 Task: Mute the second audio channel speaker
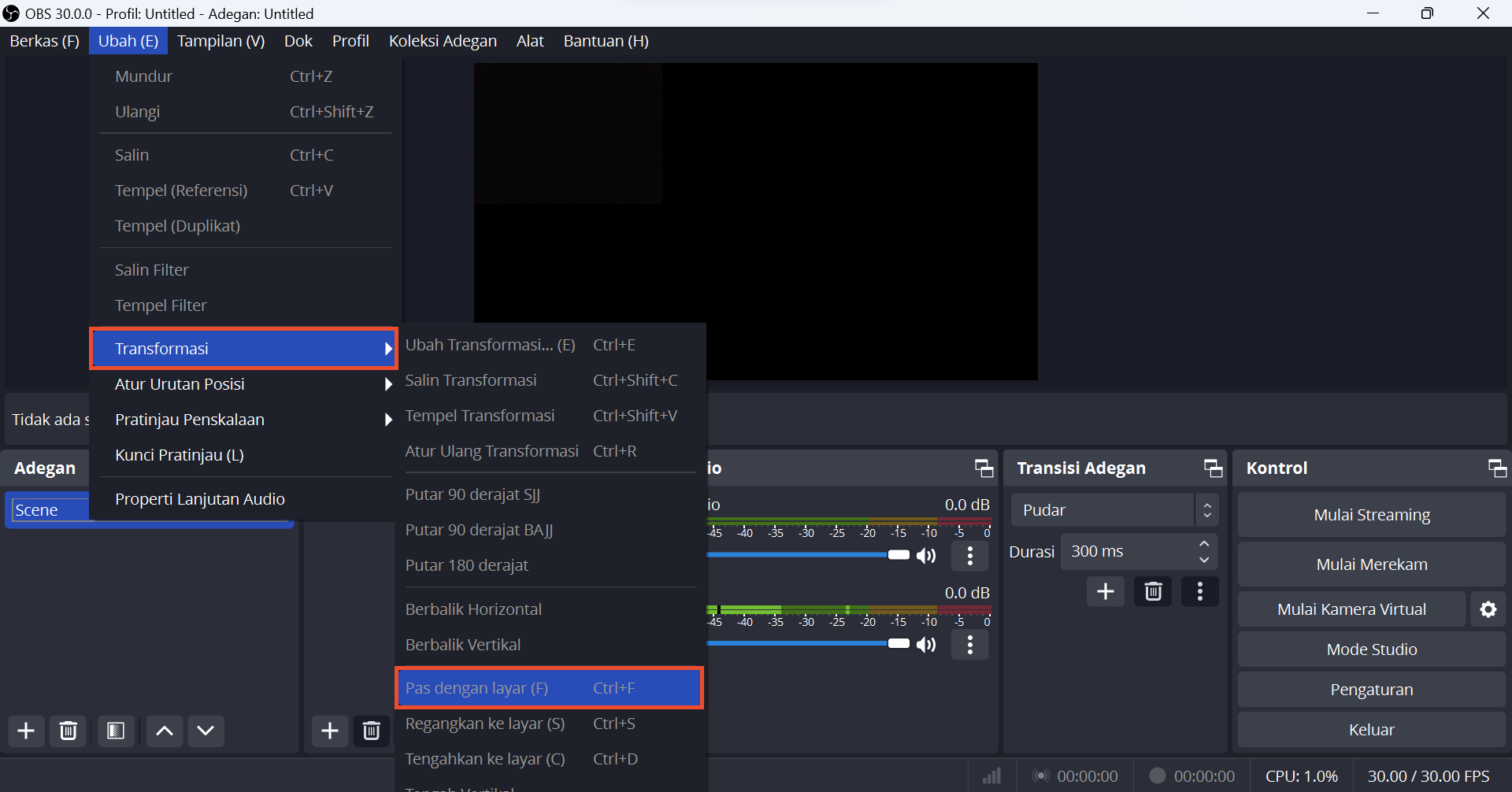[927, 645]
